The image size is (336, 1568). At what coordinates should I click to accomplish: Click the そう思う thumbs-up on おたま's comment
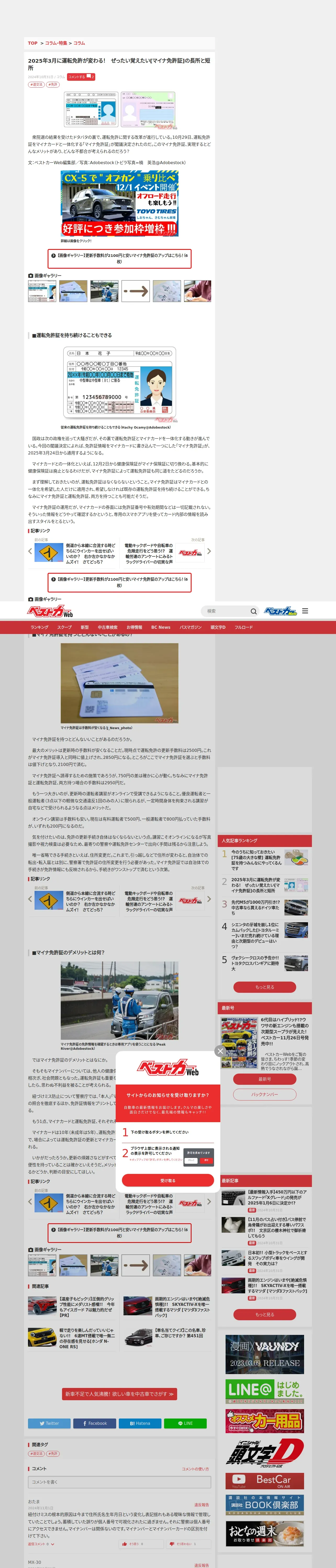click(142, 1544)
